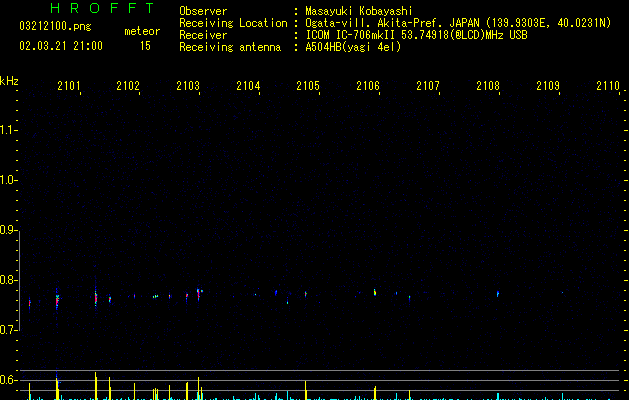Click the 2105 time axis marker

point(308,85)
